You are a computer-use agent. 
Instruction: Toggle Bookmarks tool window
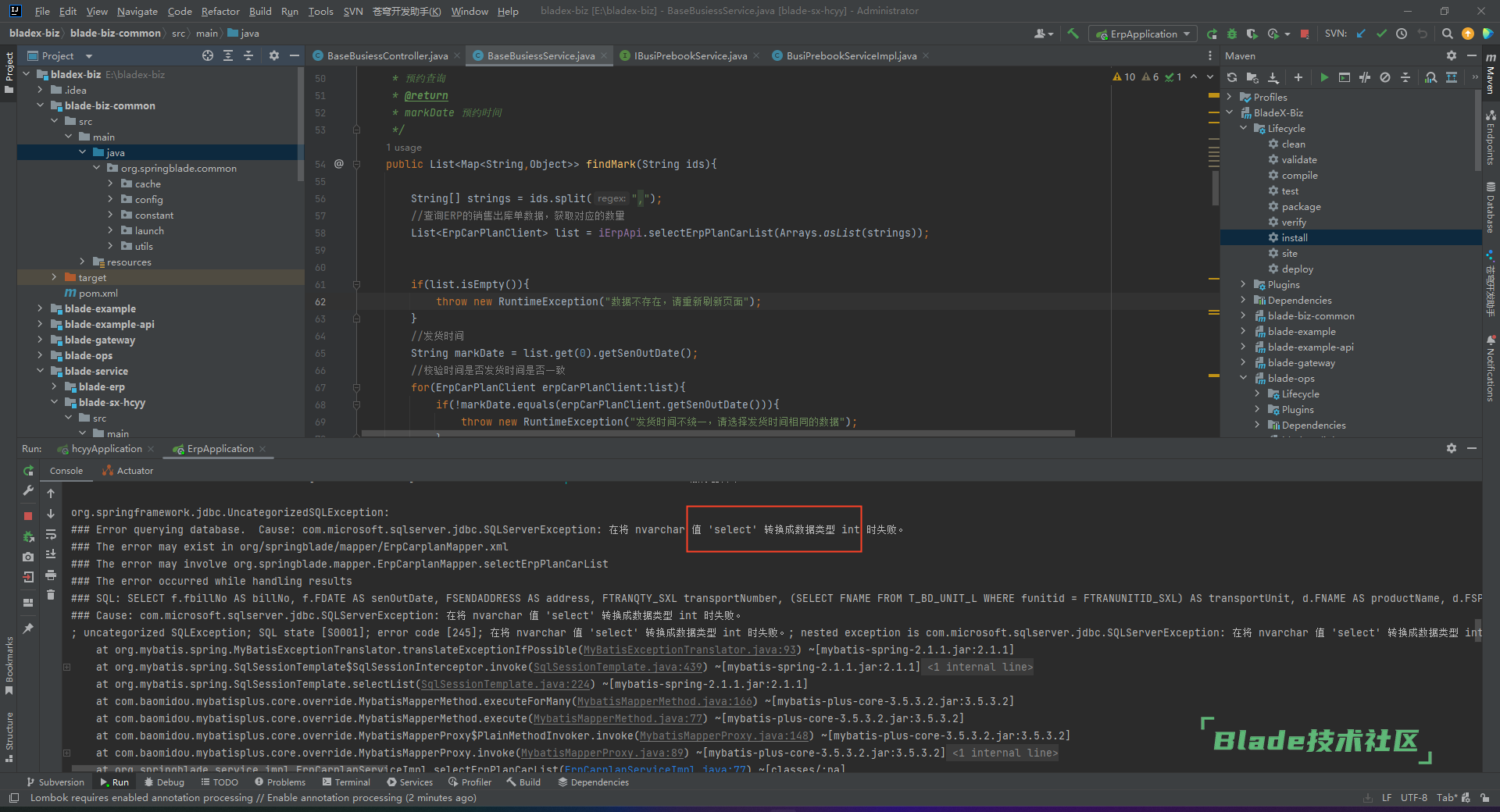coord(9,666)
